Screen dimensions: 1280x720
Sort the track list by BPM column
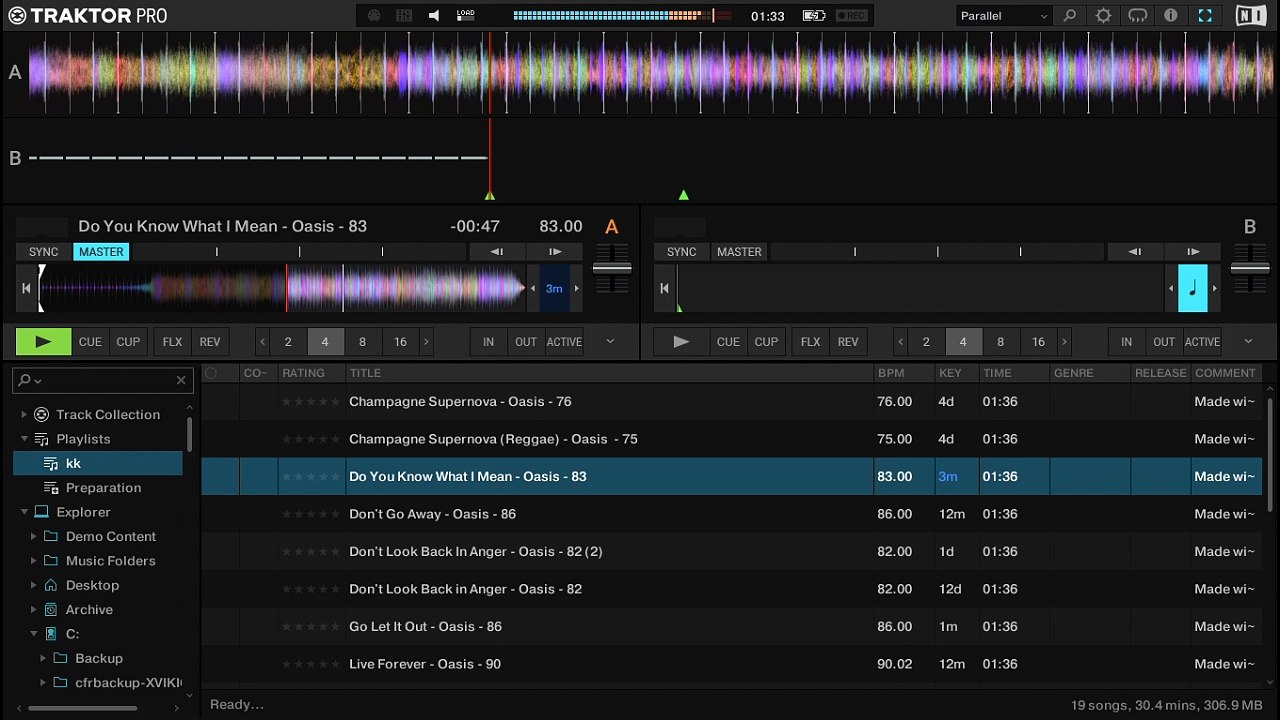[904, 373]
